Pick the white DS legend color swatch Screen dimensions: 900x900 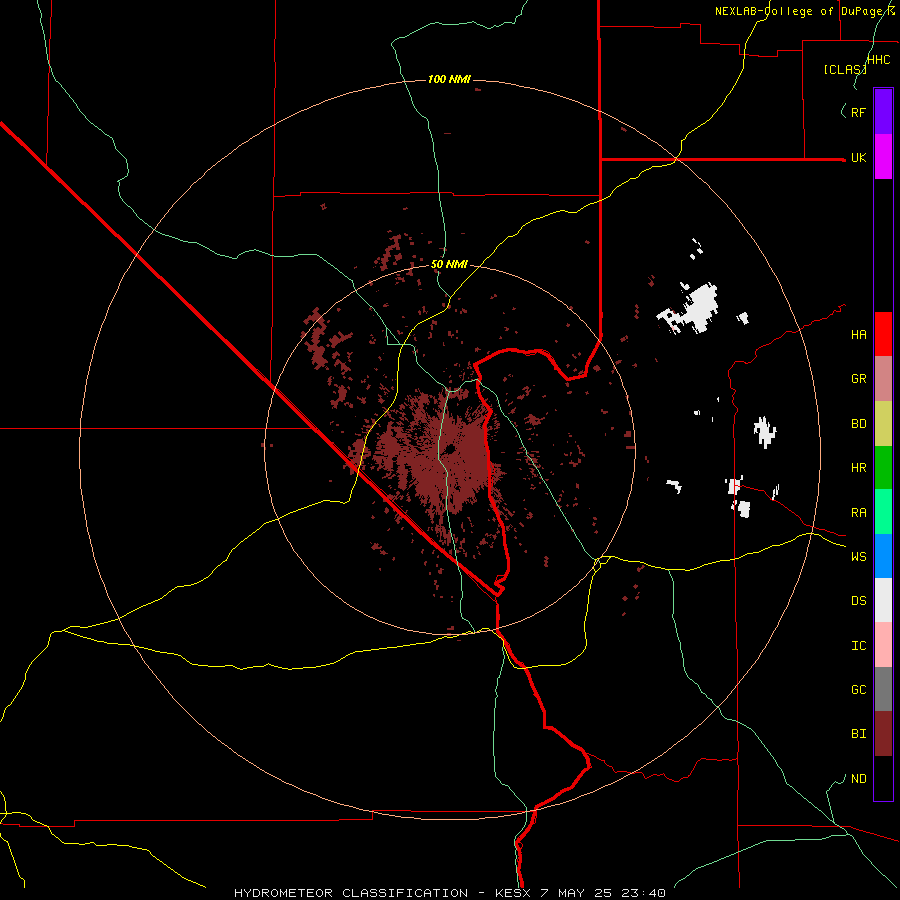[883, 600]
